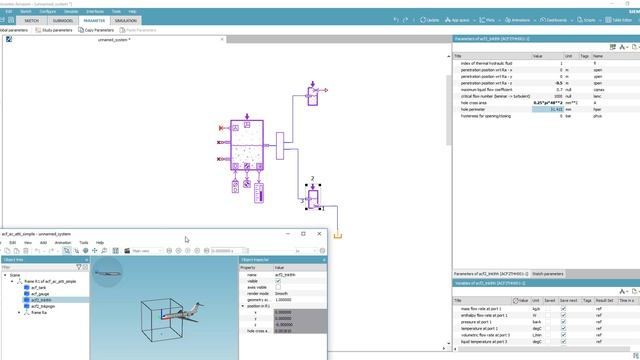Click the Filter input field in the Object tree
Screen dimensions: 640x360
pyautogui.click(x=39, y=267)
